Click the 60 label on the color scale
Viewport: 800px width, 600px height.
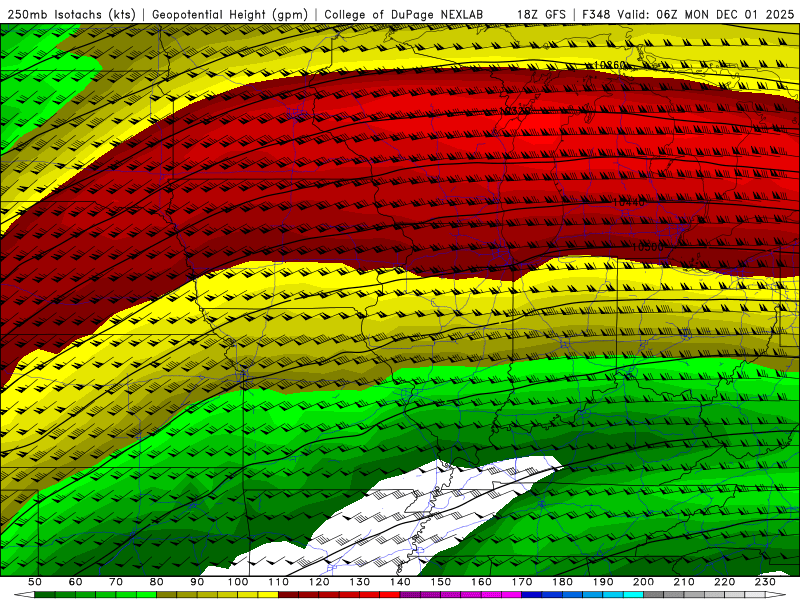click(76, 582)
